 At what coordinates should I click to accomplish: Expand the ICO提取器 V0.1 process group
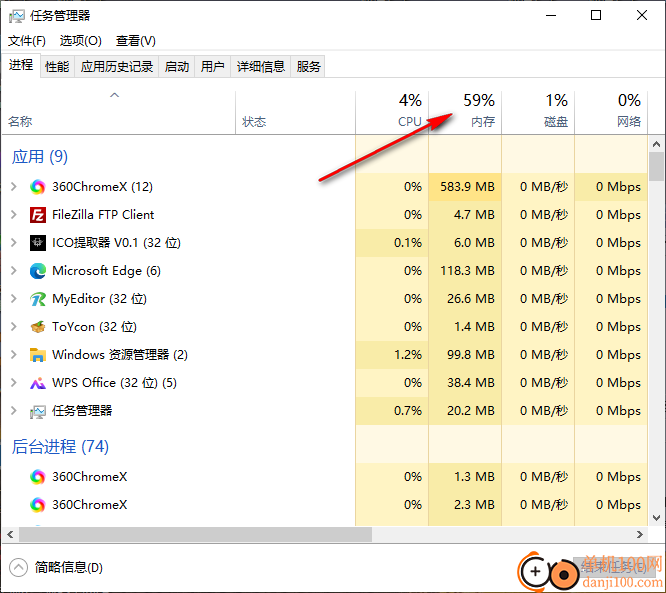click(x=14, y=243)
